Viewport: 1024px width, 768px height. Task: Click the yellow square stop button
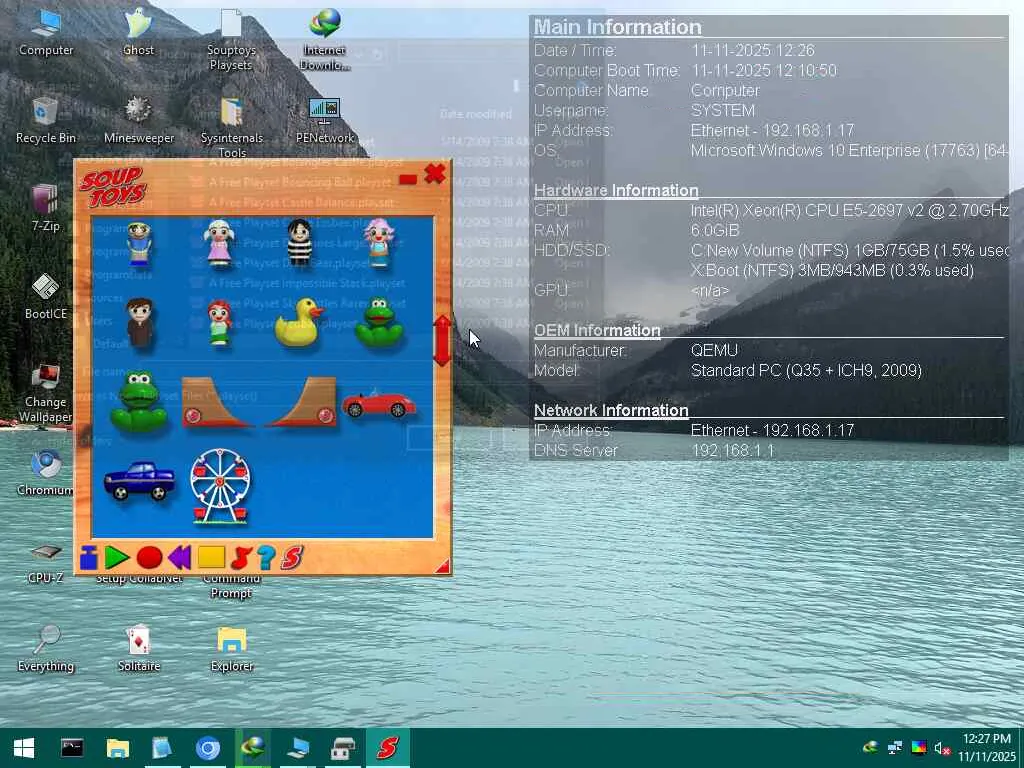pyautogui.click(x=211, y=558)
